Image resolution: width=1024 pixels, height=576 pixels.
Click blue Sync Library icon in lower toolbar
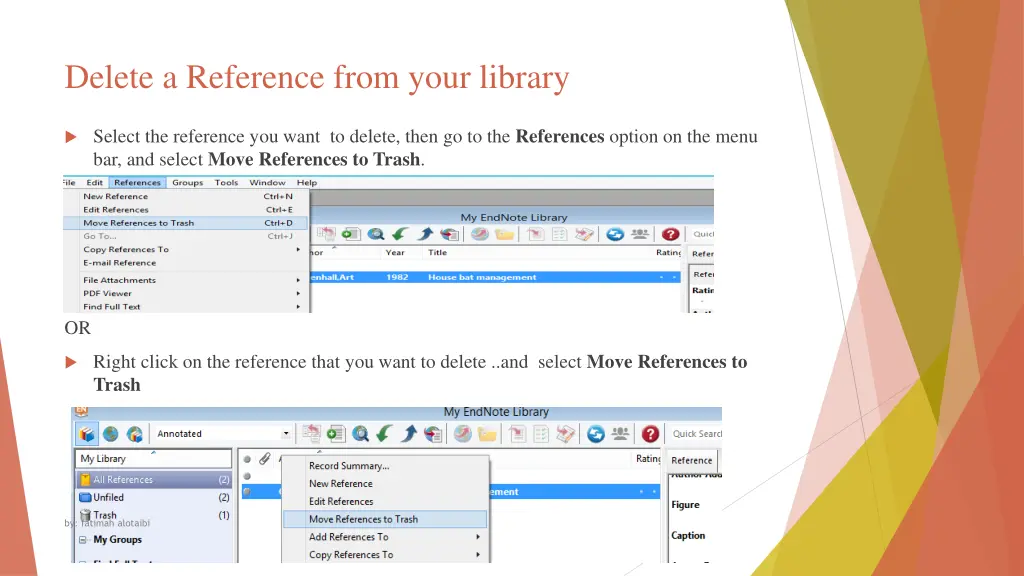[595, 433]
